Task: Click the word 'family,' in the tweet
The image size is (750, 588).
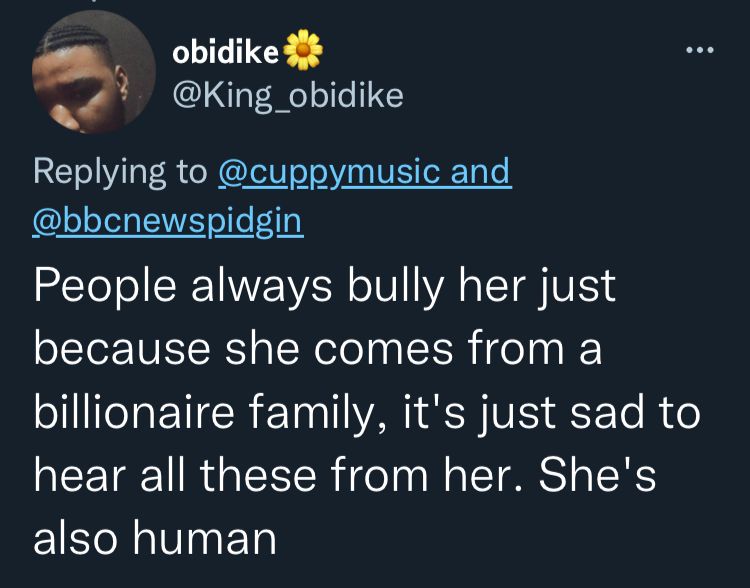Action: [x=318, y=413]
